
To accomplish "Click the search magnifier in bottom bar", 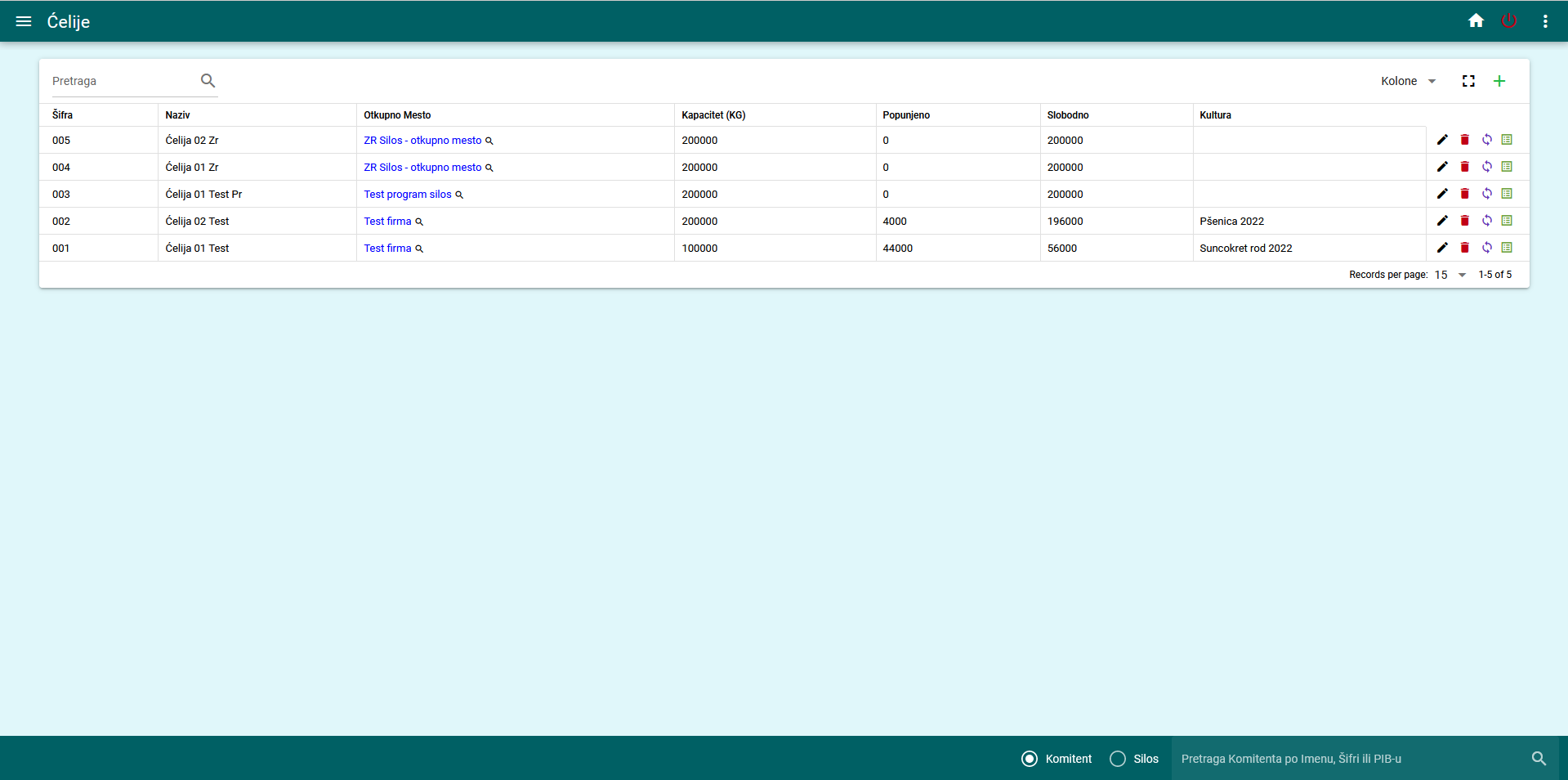I will point(1539,759).
